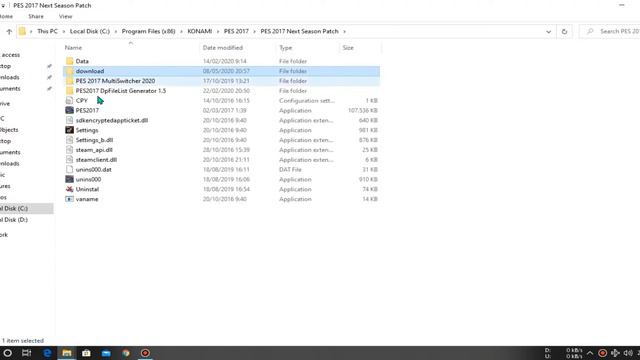Open Task View on taskbar

point(27,353)
